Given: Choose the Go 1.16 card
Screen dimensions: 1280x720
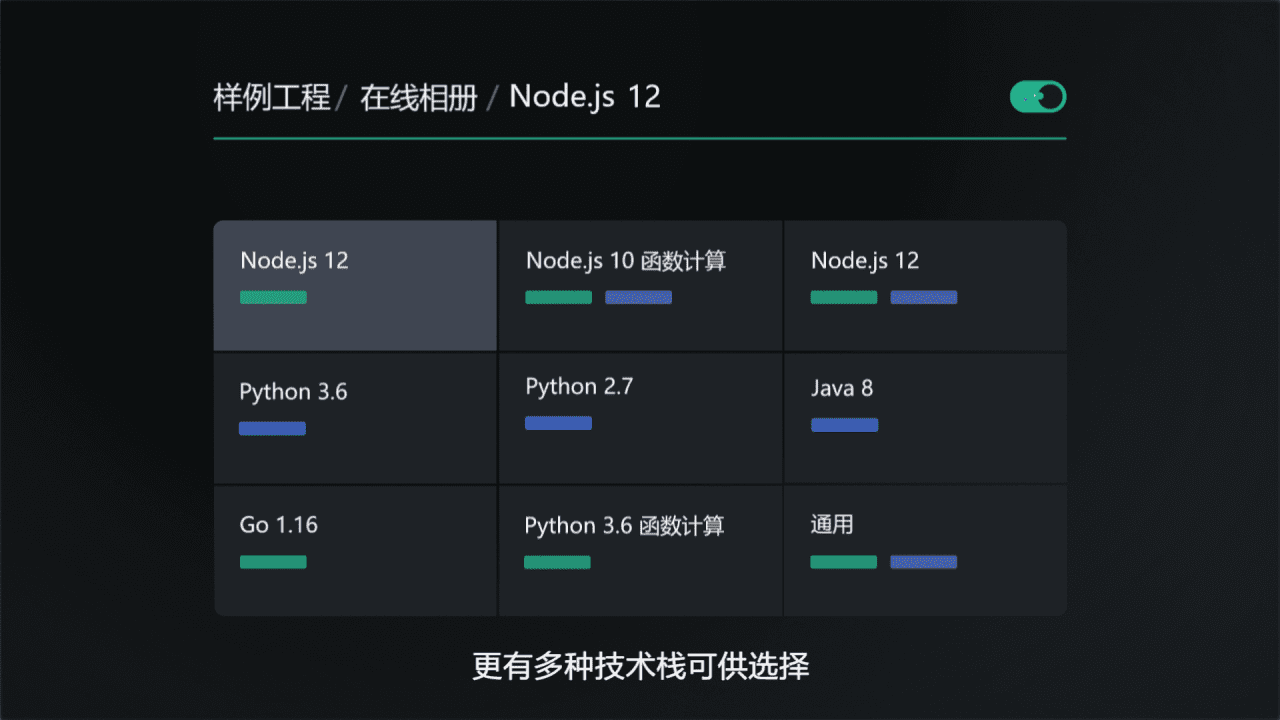Looking at the screenshot, I should (x=355, y=550).
